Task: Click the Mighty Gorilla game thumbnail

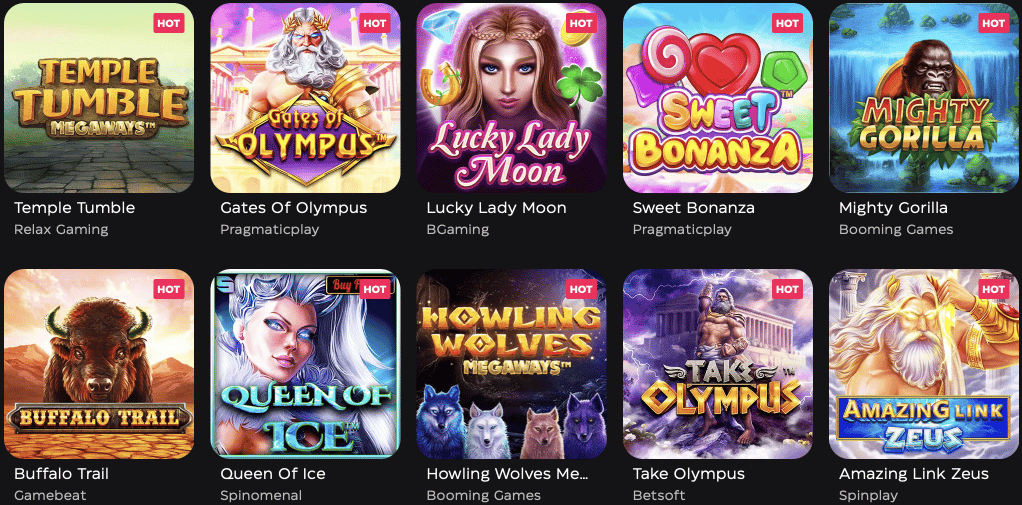Action: pyautogui.click(x=924, y=98)
